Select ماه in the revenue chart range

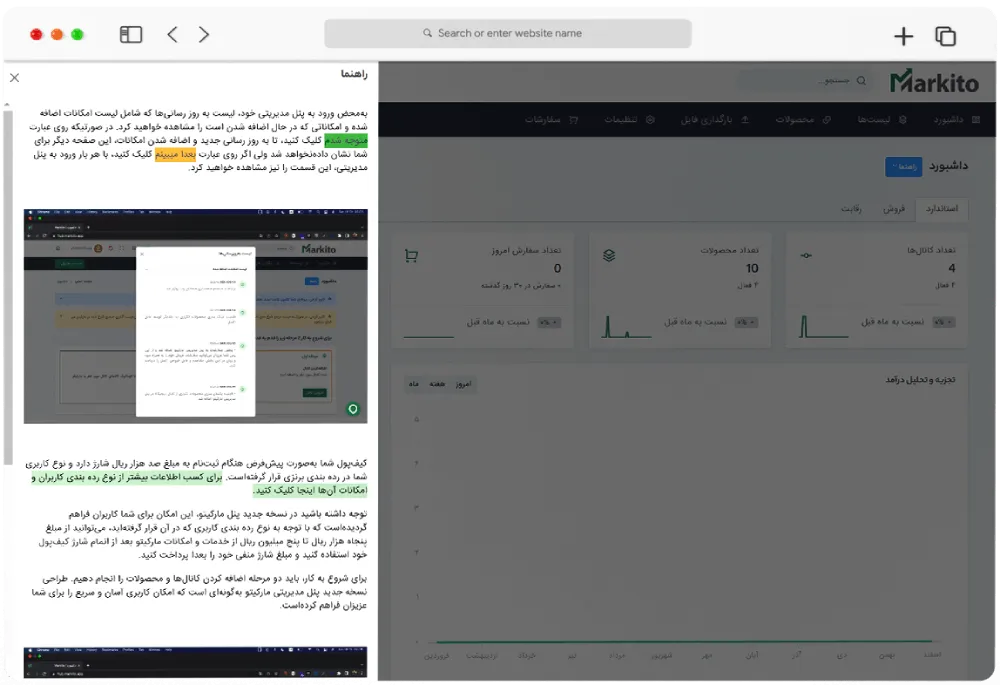point(414,384)
